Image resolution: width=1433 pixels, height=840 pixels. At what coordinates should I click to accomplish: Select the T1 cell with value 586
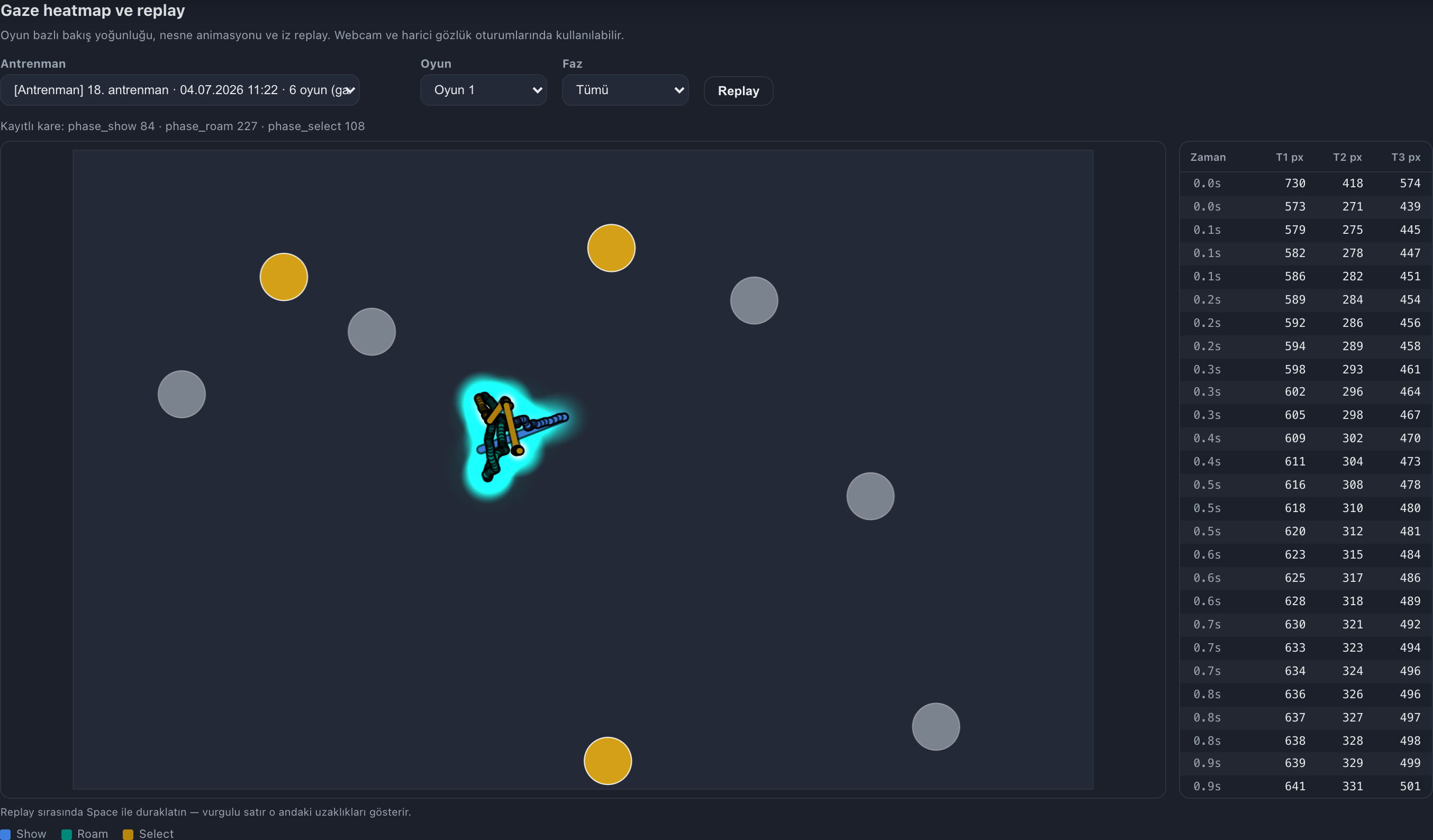[1295, 276]
